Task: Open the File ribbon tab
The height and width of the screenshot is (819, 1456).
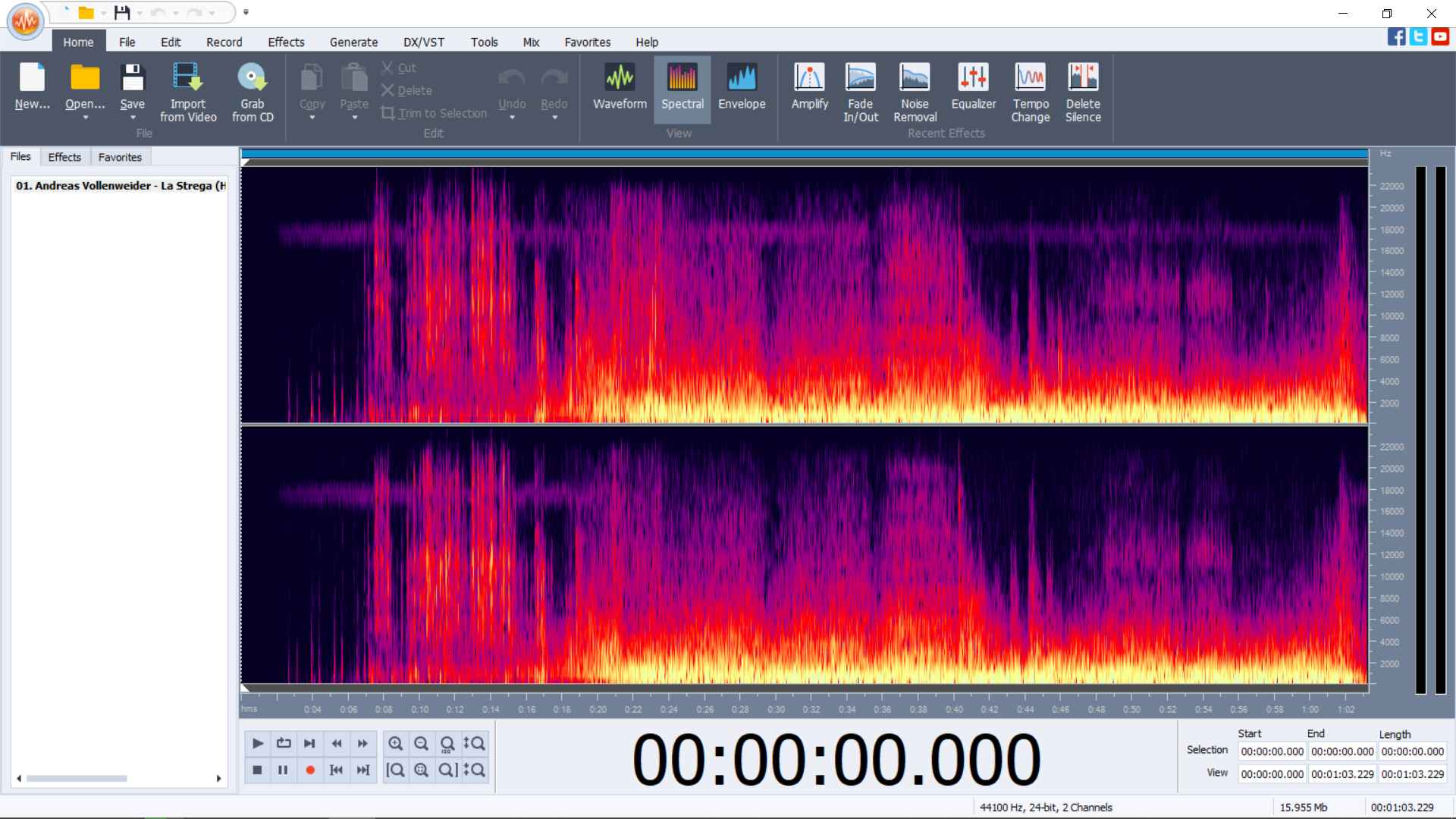Action: [127, 42]
